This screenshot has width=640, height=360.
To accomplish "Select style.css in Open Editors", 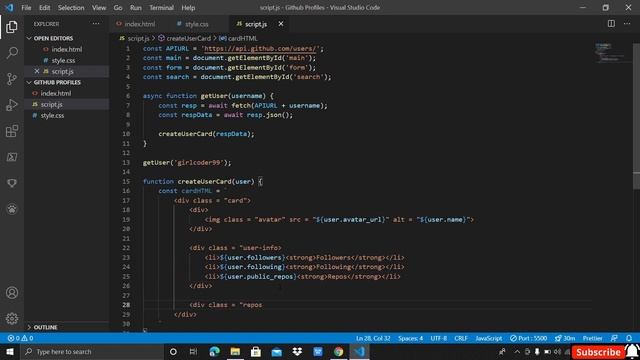I will coord(63,60).
